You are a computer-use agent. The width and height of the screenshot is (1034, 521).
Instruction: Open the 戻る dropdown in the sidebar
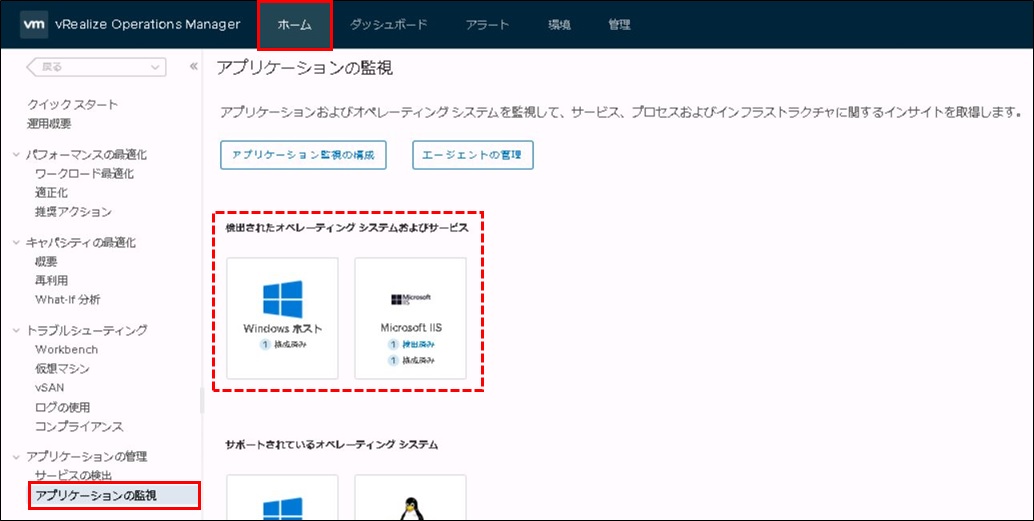[x=96, y=67]
